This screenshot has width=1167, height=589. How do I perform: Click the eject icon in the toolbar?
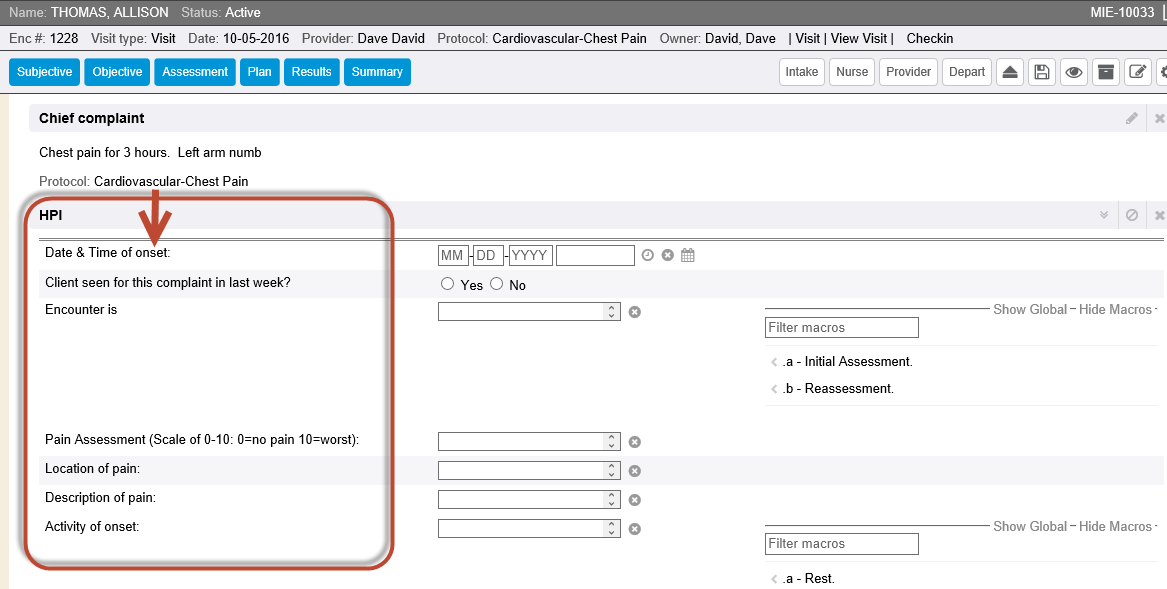click(1010, 72)
